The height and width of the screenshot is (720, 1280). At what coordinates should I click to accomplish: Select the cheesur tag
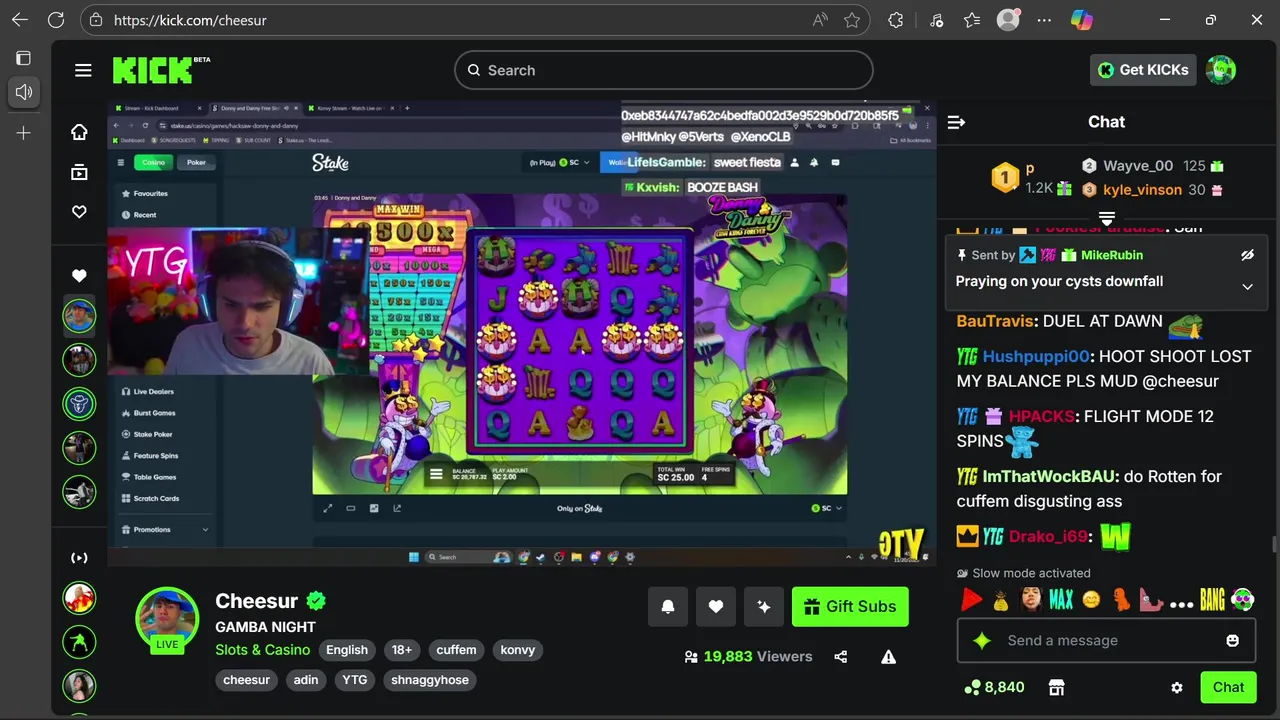pyautogui.click(x=247, y=680)
